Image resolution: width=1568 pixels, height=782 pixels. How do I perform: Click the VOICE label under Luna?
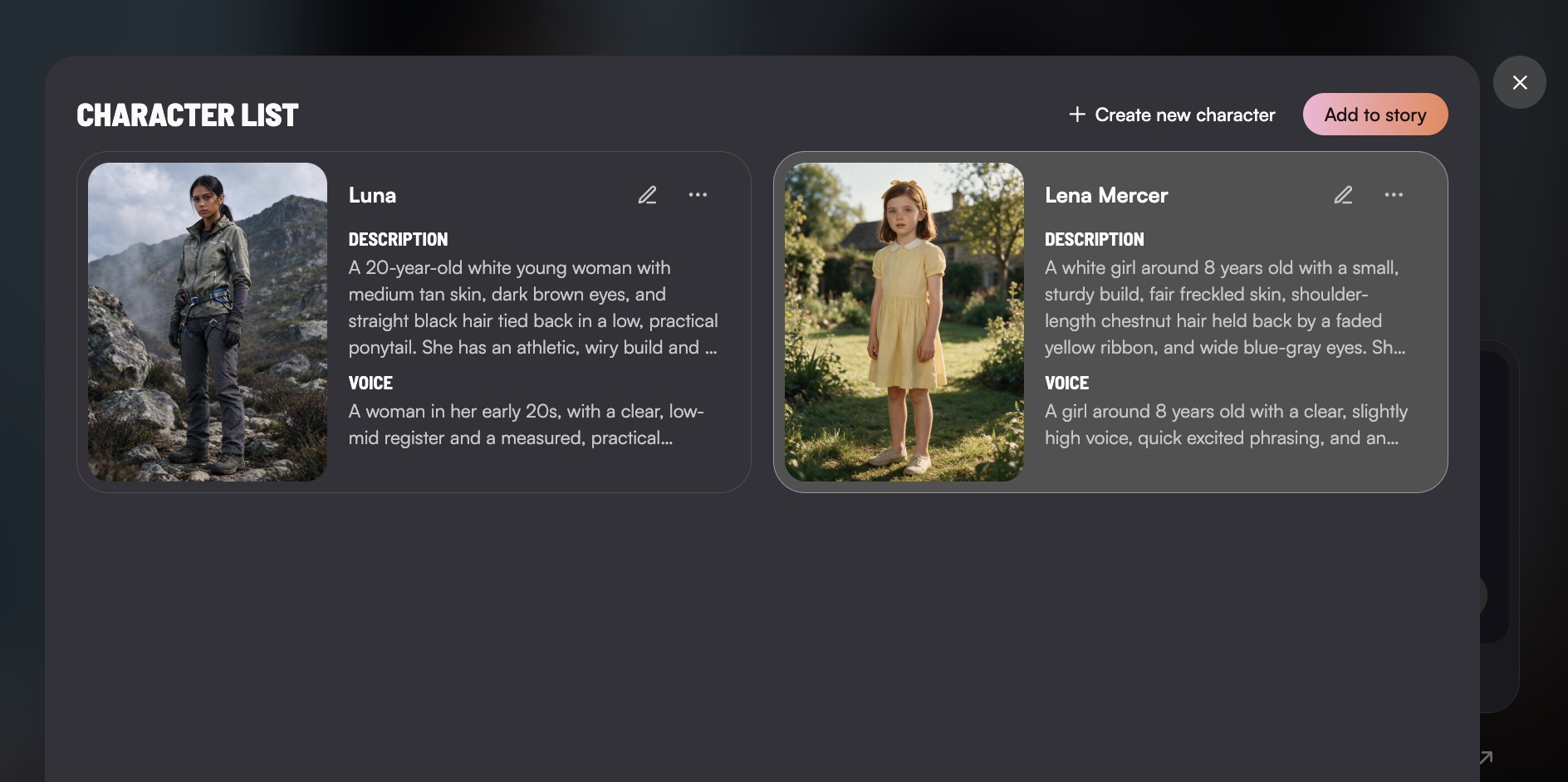pos(370,383)
